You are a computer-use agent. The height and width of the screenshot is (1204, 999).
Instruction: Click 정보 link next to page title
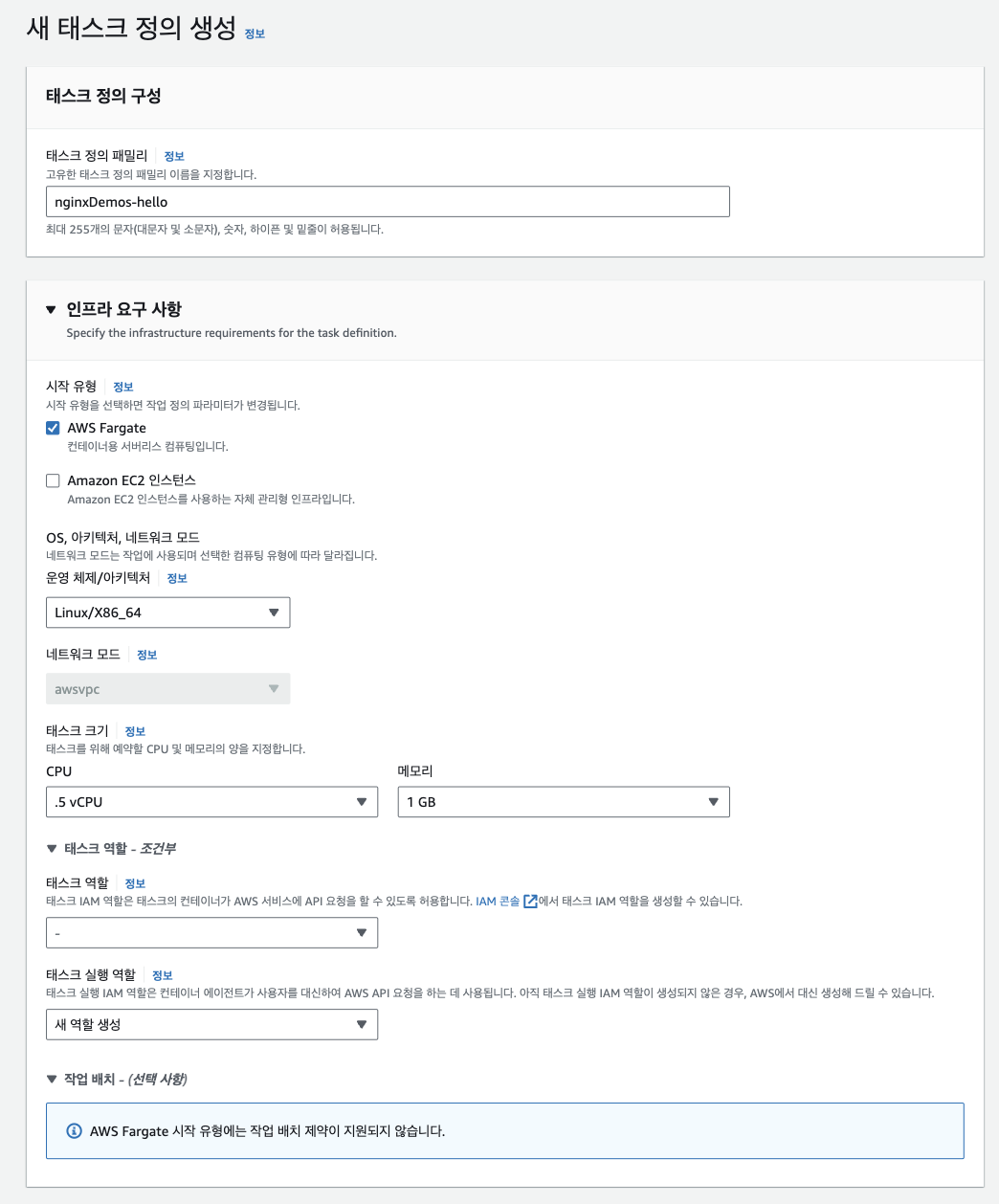[255, 33]
